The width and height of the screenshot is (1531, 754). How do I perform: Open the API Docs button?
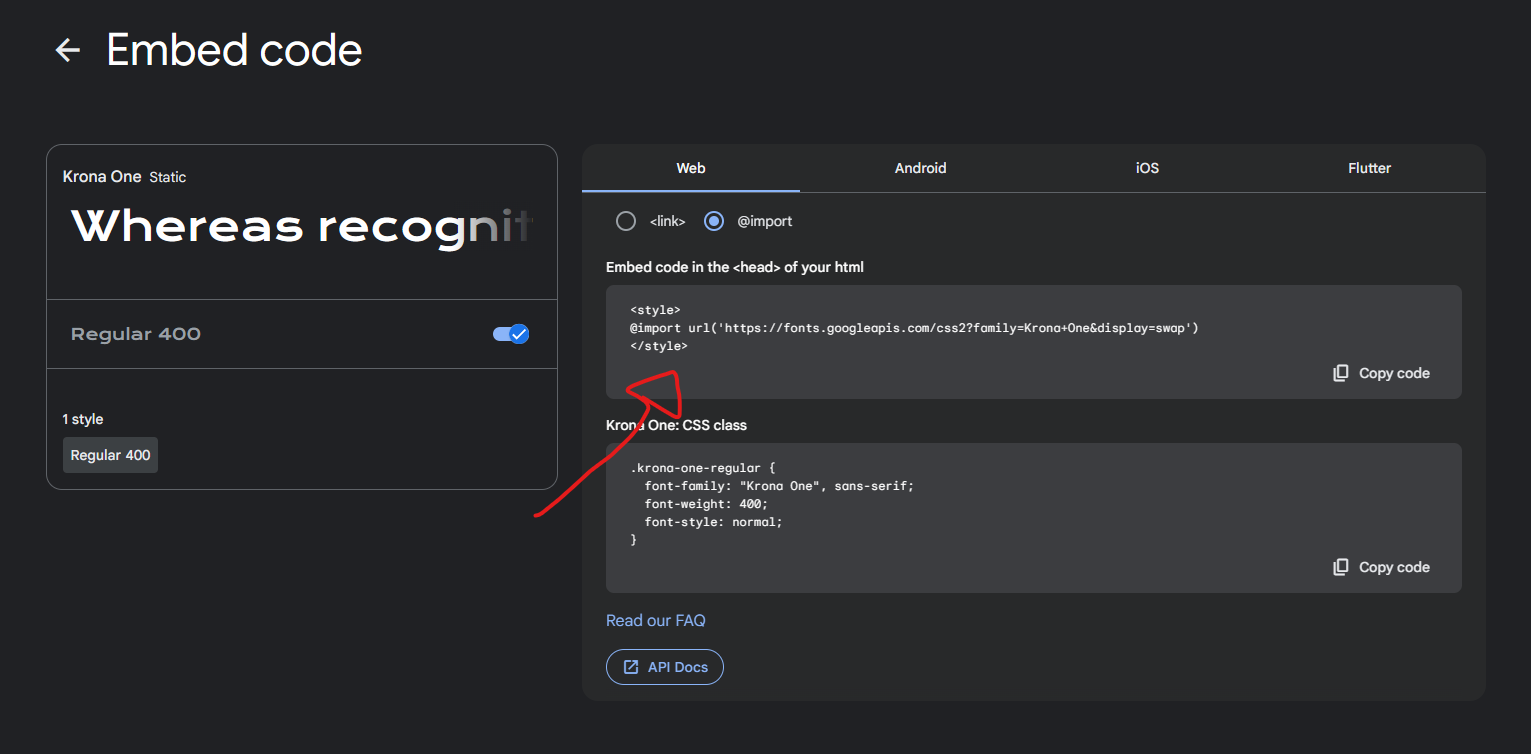pos(665,667)
